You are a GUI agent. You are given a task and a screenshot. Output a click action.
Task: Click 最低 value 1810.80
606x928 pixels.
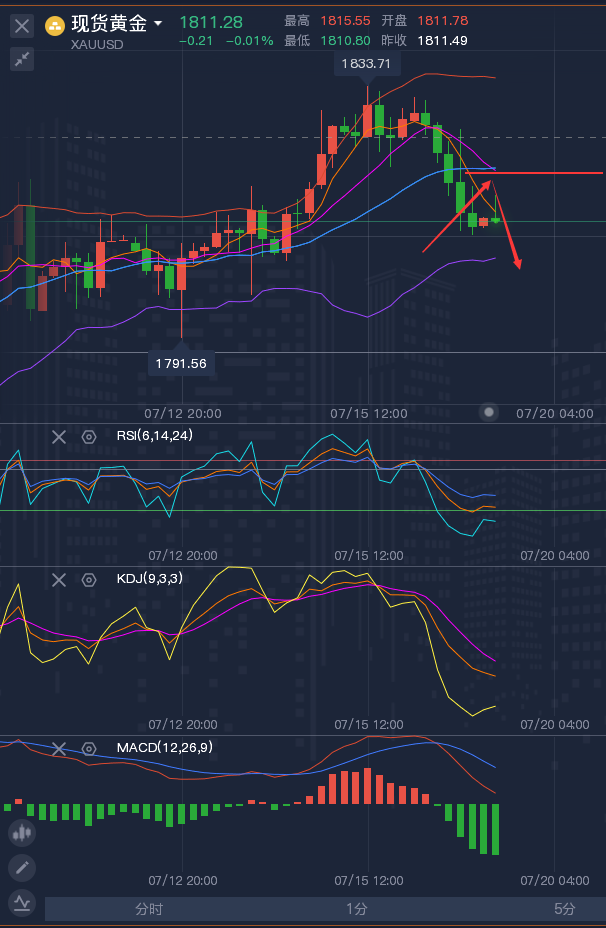[x=345, y=41]
